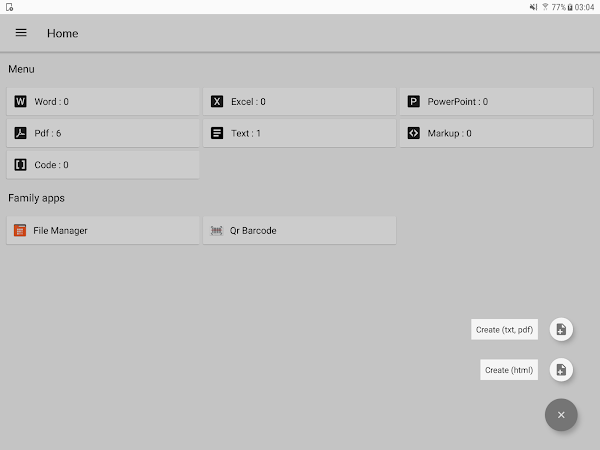
Task: Click the orange File Manager icon
Action: pyautogui.click(x=20, y=230)
